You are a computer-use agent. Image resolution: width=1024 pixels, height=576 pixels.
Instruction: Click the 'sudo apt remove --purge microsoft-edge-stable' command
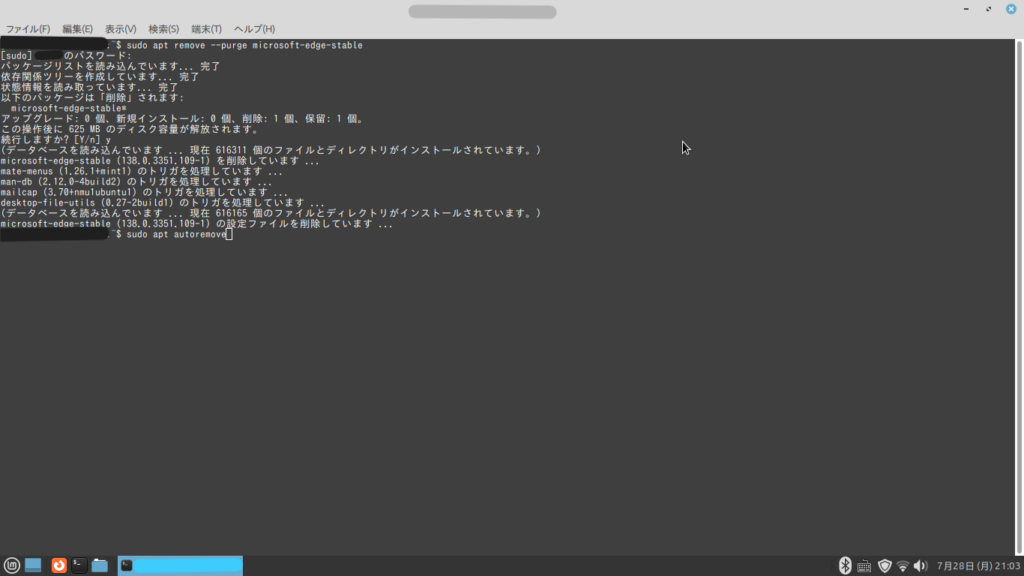244,45
